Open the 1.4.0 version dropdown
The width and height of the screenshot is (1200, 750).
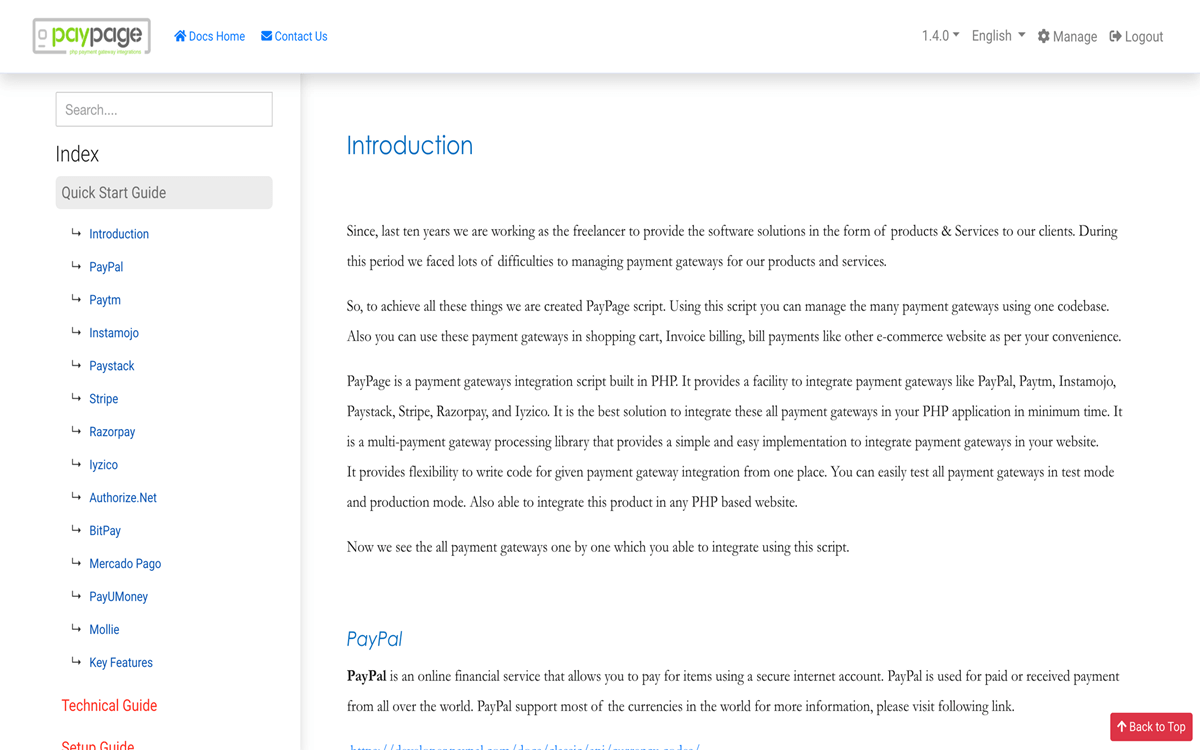coord(938,34)
